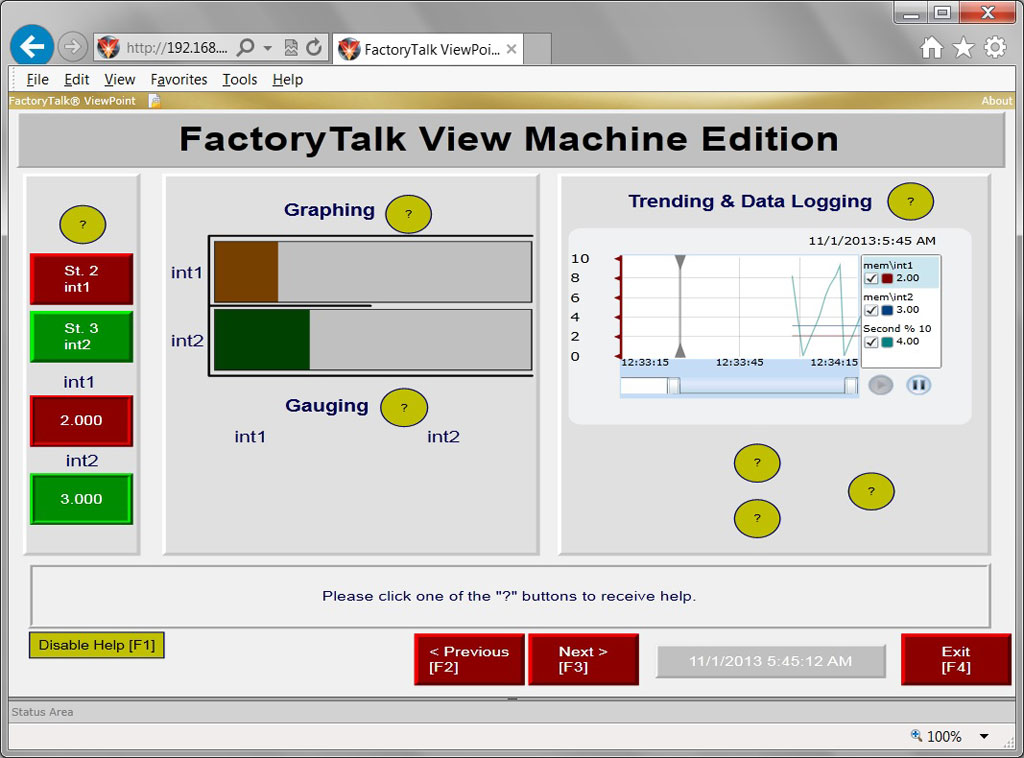Click the browser Forward arrow button
This screenshot has height=758, width=1024.
pos(72,47)
